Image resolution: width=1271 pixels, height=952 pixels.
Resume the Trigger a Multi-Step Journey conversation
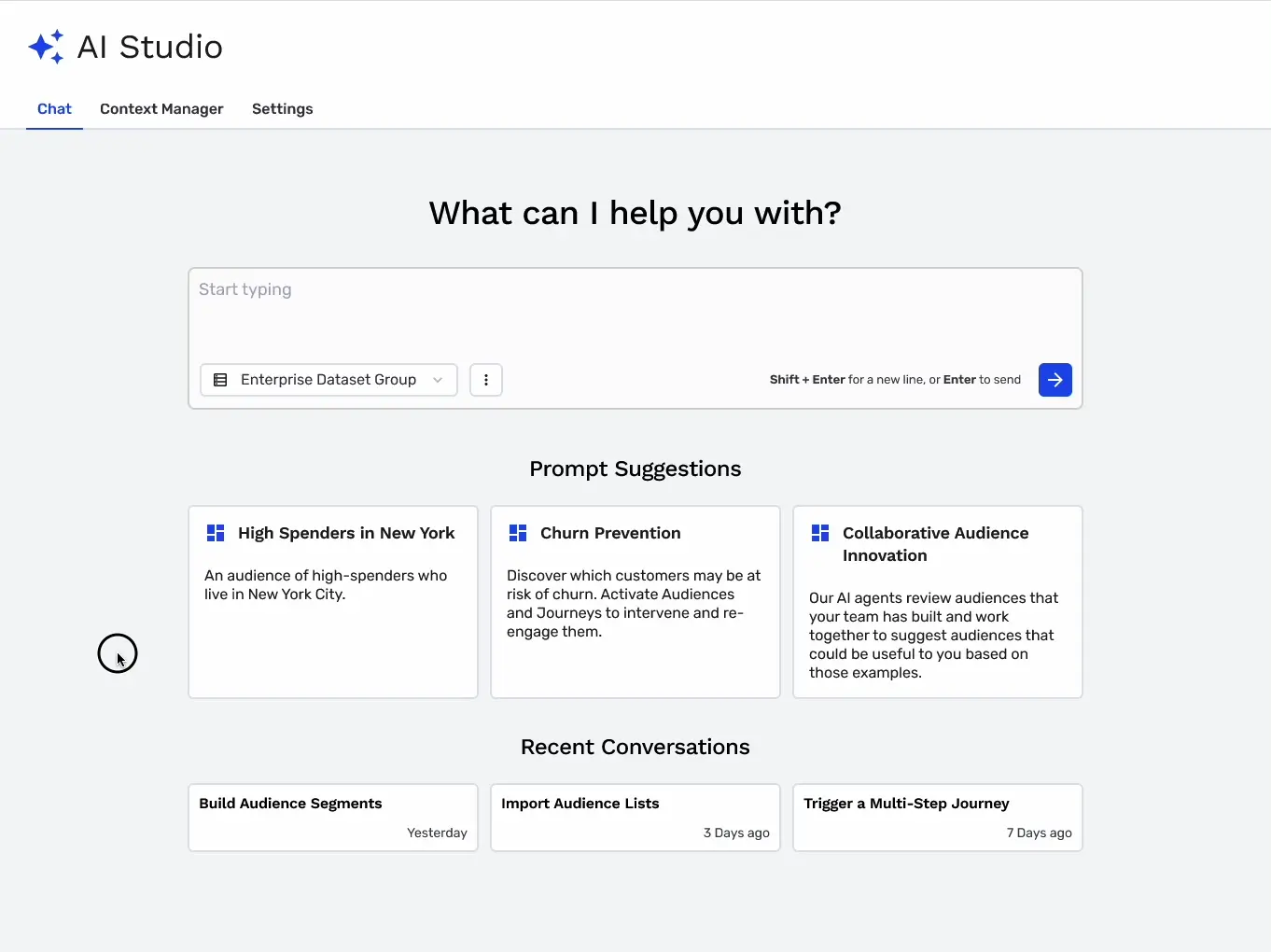[x=937, y=817]
